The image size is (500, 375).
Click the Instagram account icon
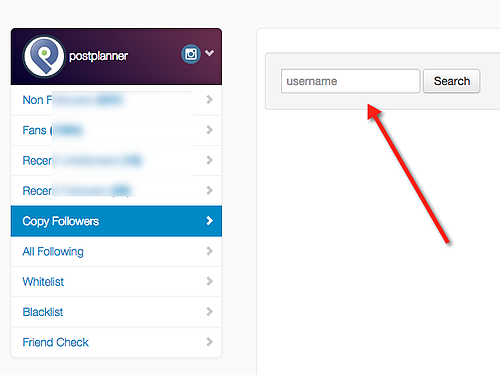[191, 54]
